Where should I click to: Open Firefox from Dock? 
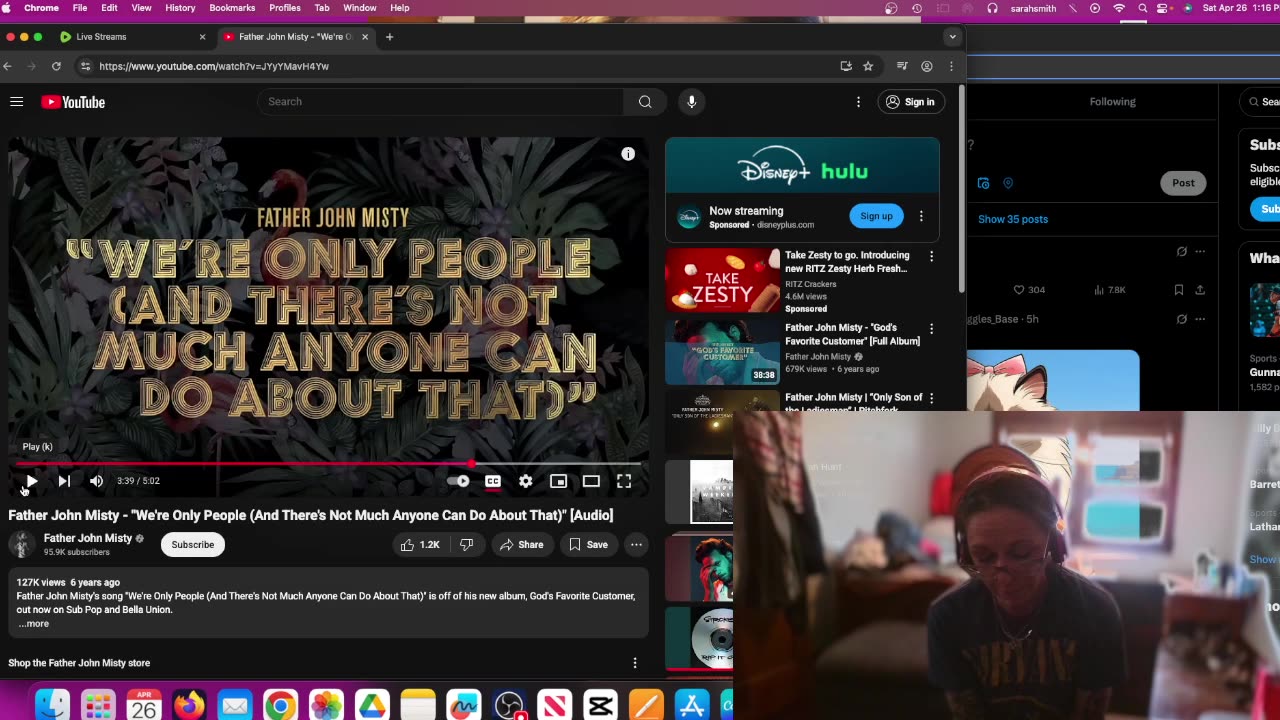click(189, 705)
